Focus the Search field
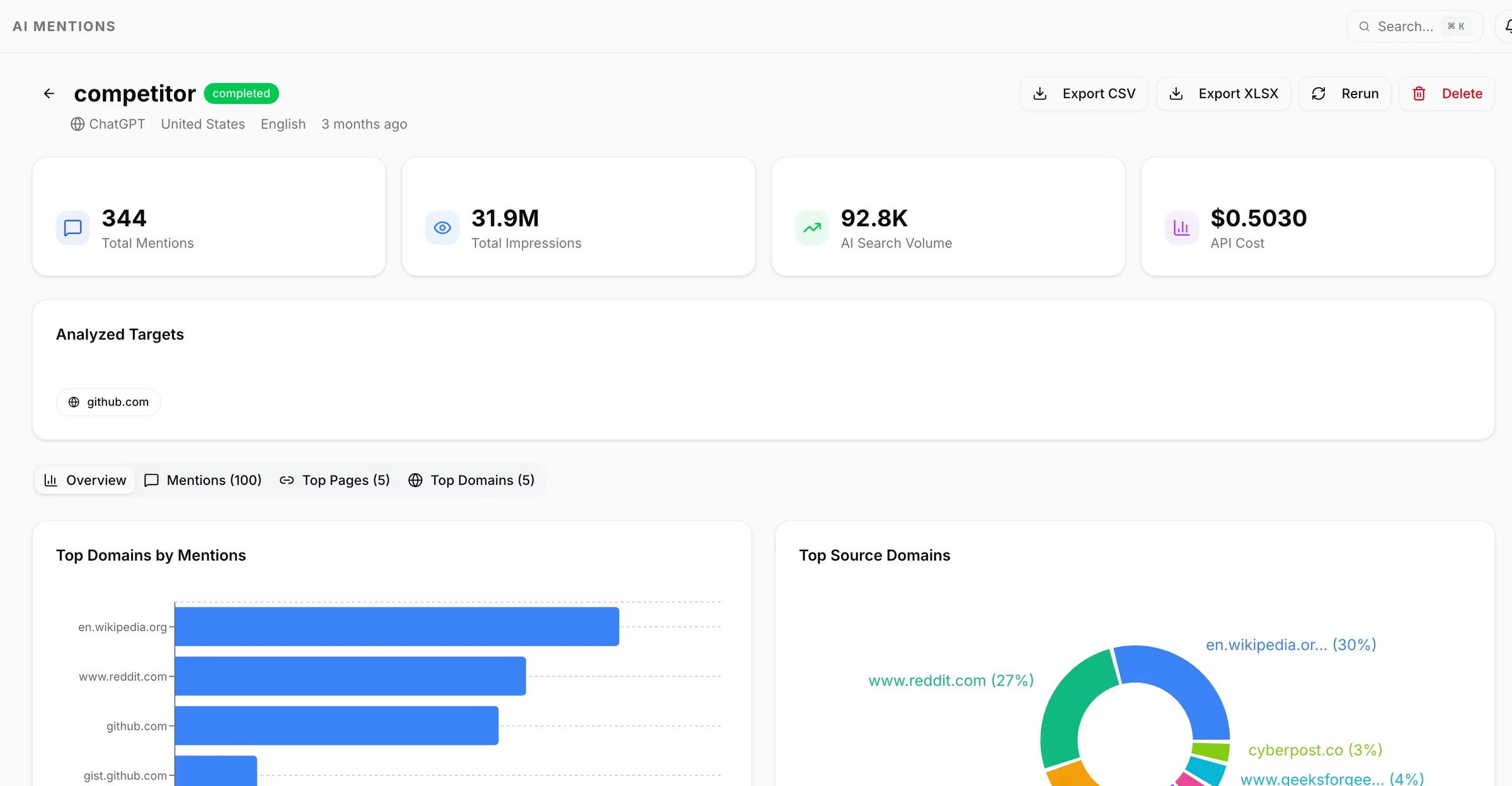This screenshot has width=1512, height=786. [x=1414, y=26]
